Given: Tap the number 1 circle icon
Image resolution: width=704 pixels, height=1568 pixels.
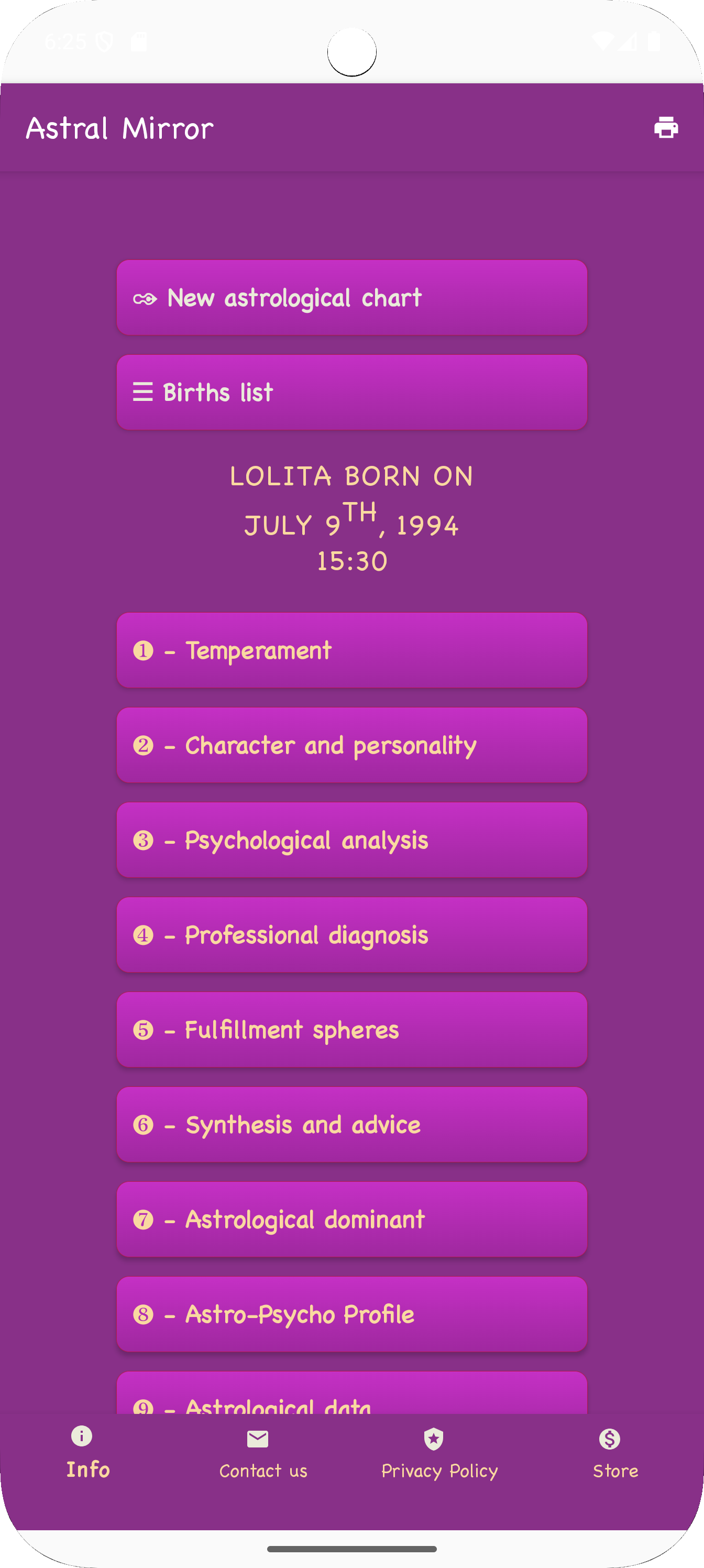Looking at the screenshot, I should tap(143, 651).
